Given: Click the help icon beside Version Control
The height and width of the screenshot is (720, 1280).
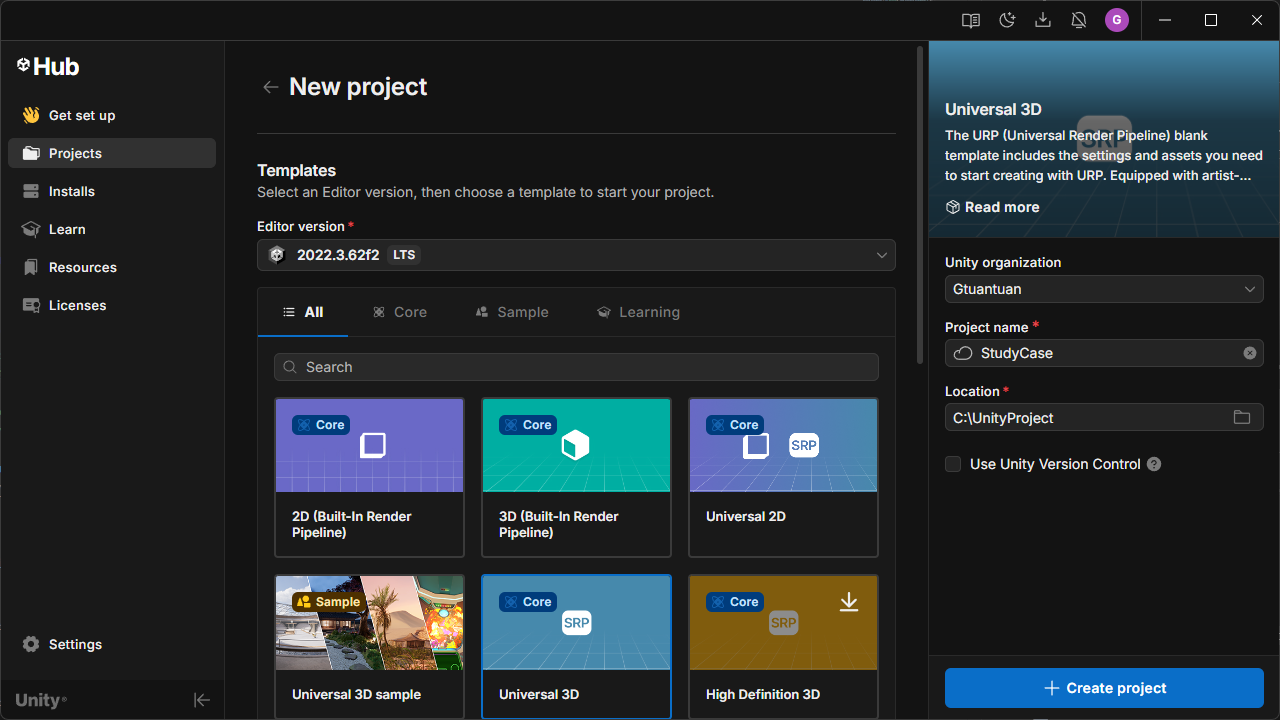Looking at the screenshot, I should click(1154, 464).
